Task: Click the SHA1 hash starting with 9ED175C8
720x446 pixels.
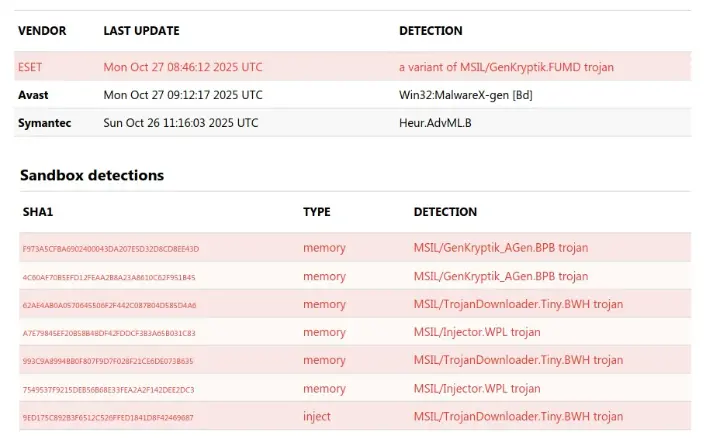Action: (x=107, y=417)
